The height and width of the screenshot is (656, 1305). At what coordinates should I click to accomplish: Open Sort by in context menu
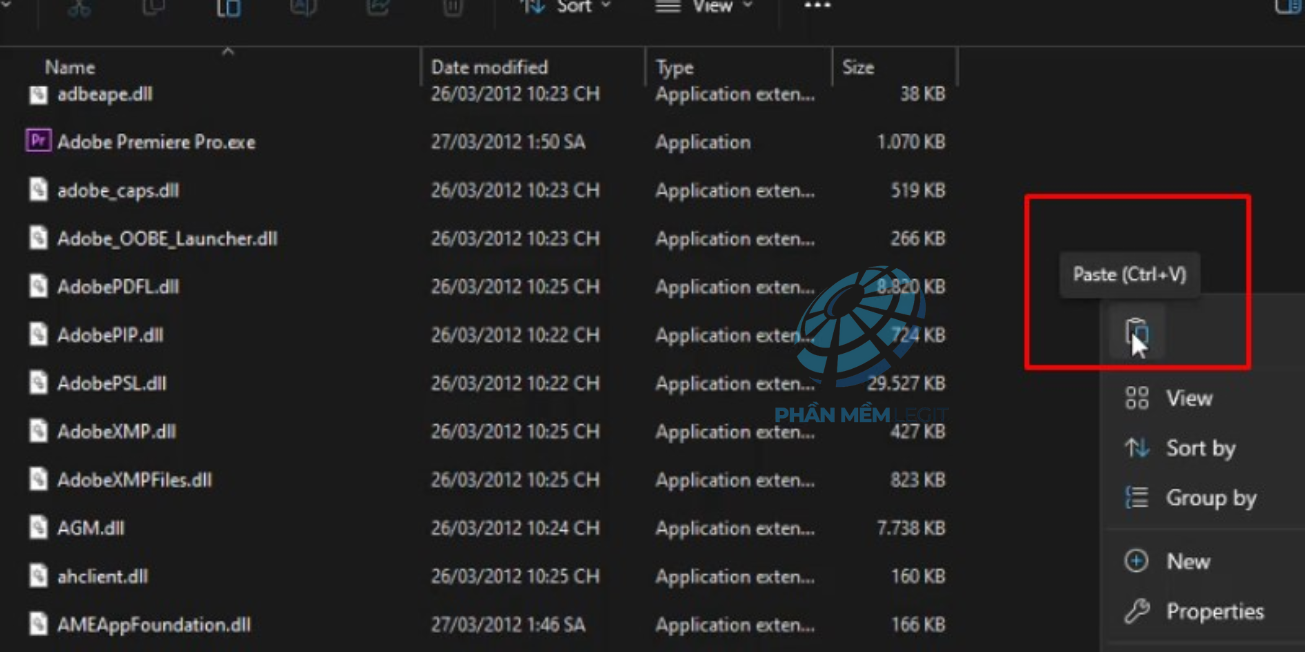click(x=1201, y=448)
